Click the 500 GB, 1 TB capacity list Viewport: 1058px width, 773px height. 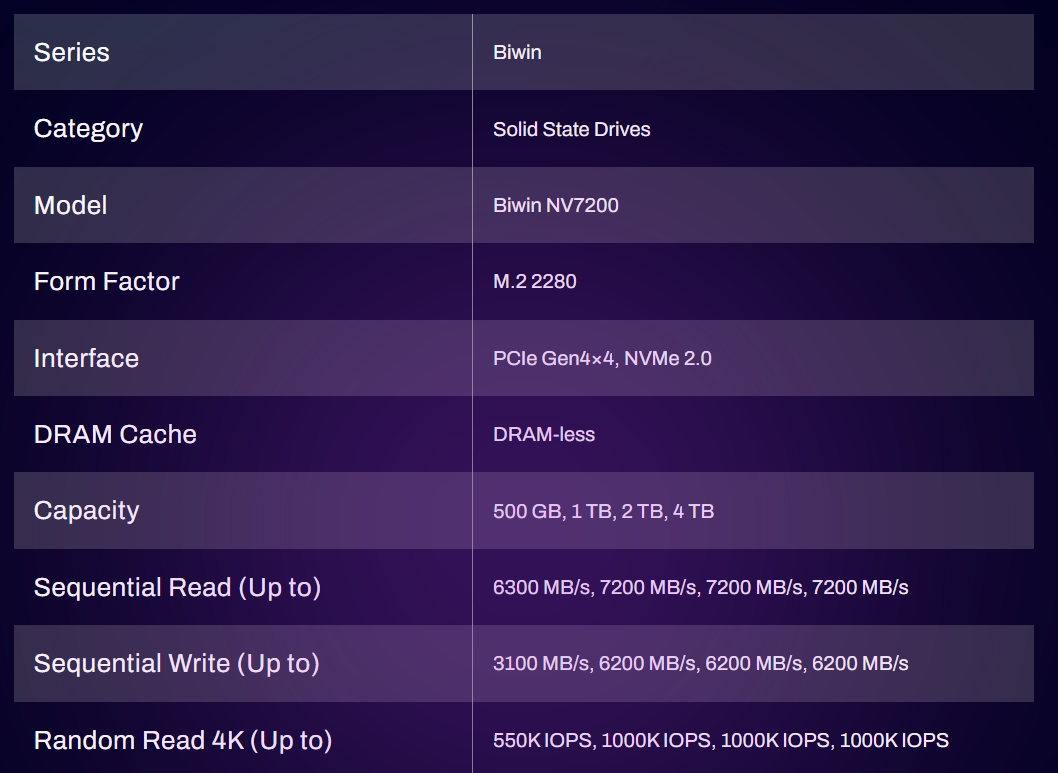coord(603,511)
